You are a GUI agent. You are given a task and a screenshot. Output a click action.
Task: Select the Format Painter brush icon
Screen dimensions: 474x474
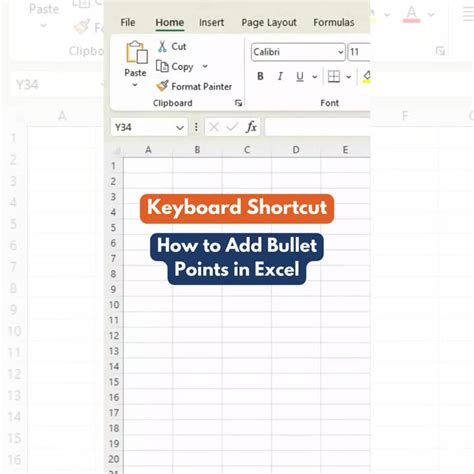point(162,86)
